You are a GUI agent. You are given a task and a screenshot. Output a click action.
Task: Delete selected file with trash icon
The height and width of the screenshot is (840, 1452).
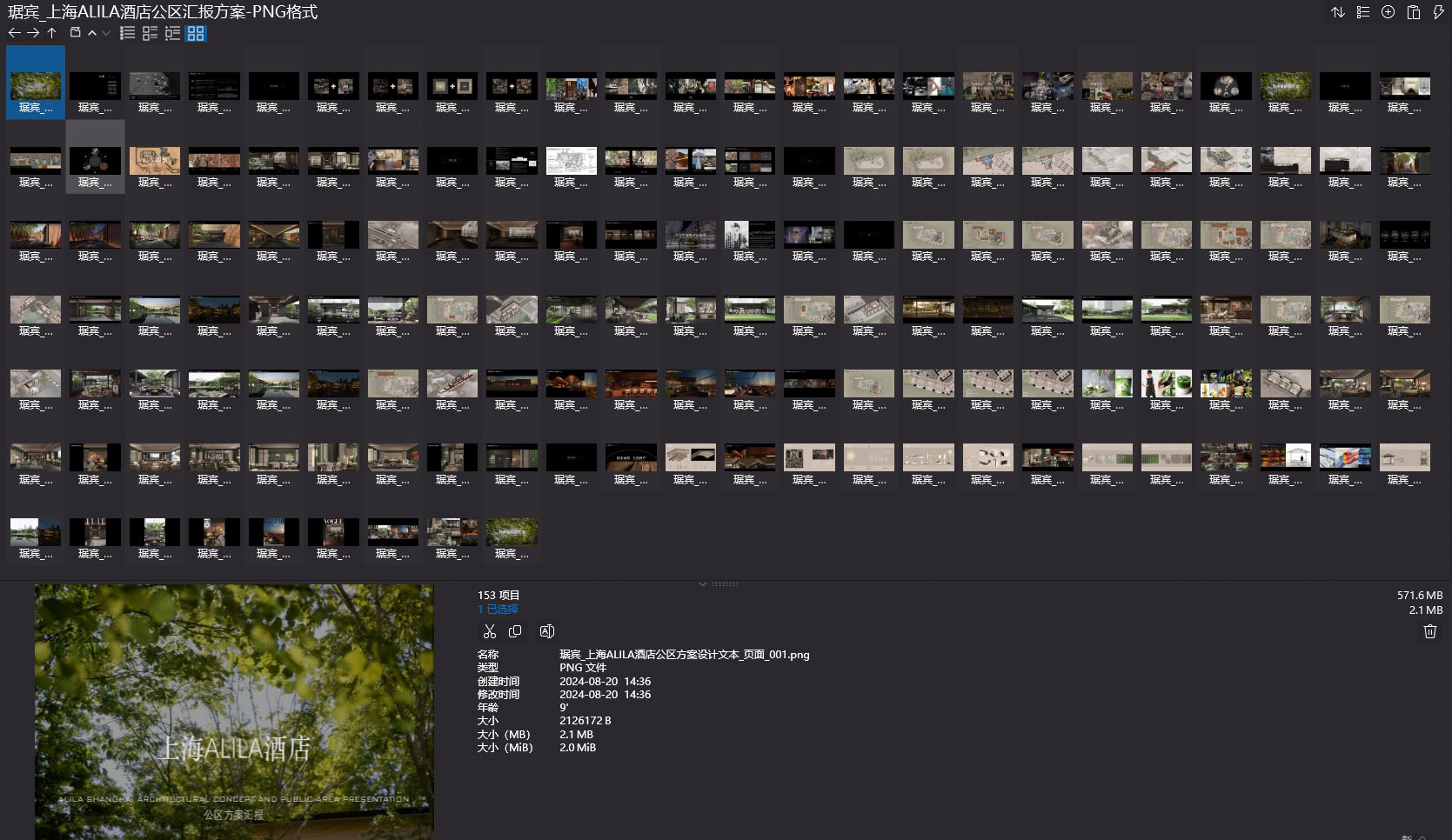(1429, 631)
